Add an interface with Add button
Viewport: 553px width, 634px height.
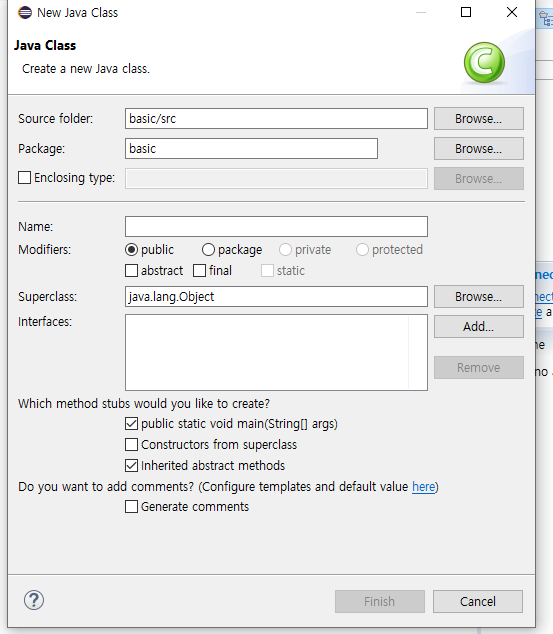pyautogui.click(x=479, y=326)
